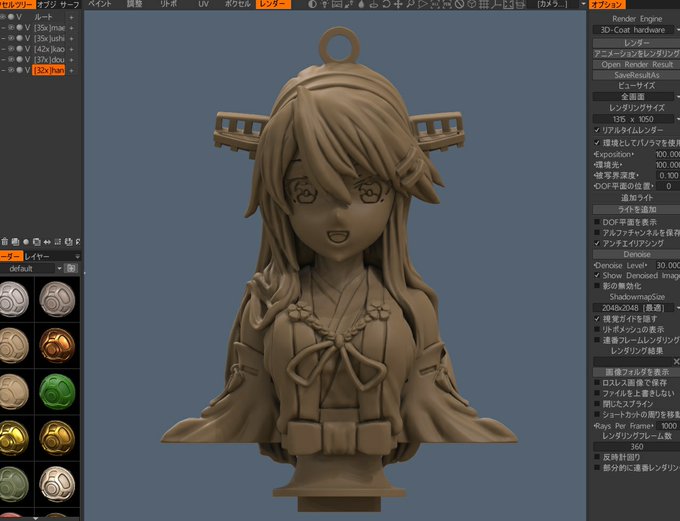The height and width of the screenshot is (521, 680).
Task: Open the 全画面 view size dropdown
Action: coord(636,97)
